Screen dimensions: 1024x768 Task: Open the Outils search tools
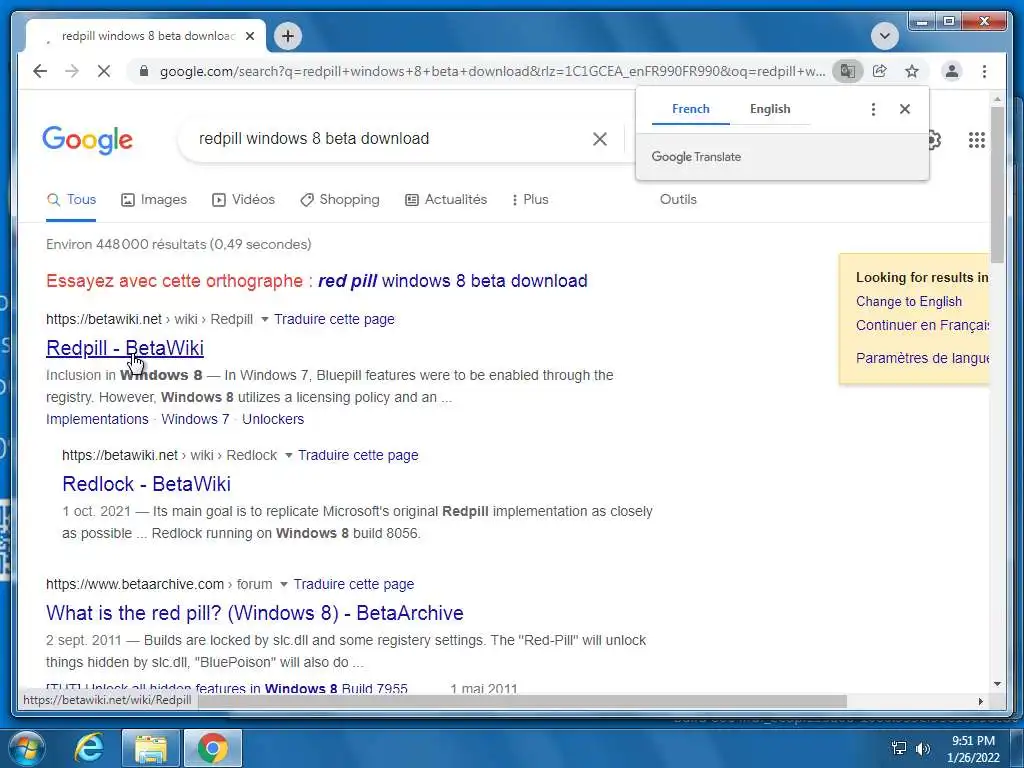[678, 200]
